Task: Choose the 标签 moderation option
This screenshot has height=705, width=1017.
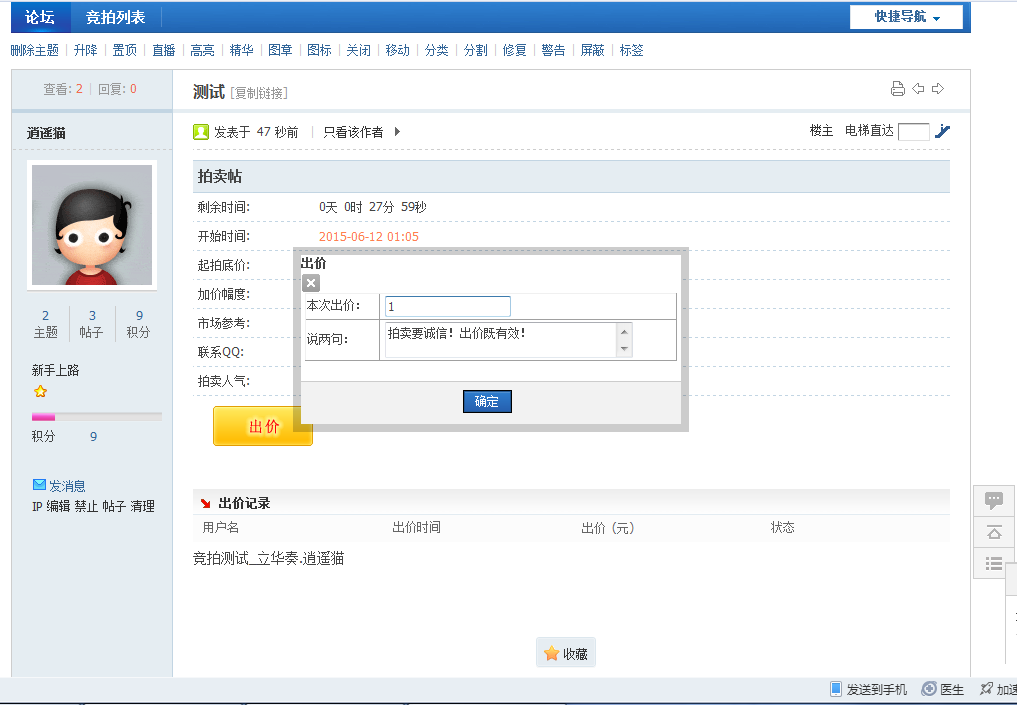Action: (x=631, y=50)
